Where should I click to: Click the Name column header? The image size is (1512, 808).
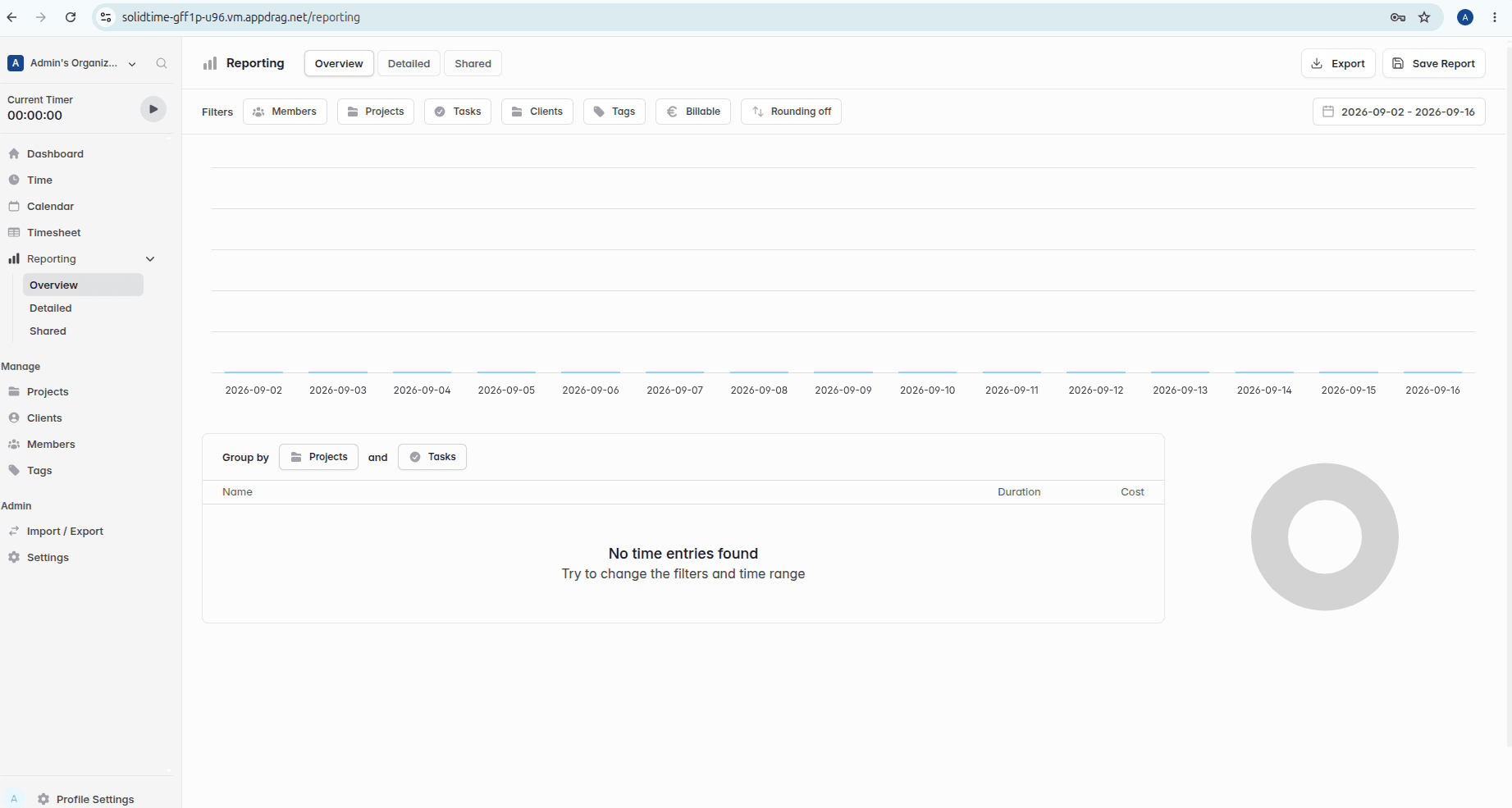[x=237, y=492]
